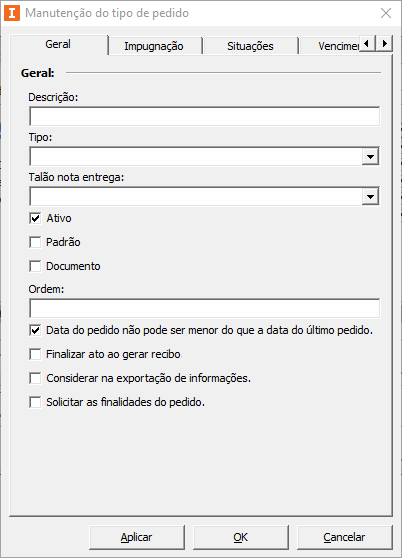Click the orange application icon in title bar
This screenshot has width=402, height=558.
12,13
